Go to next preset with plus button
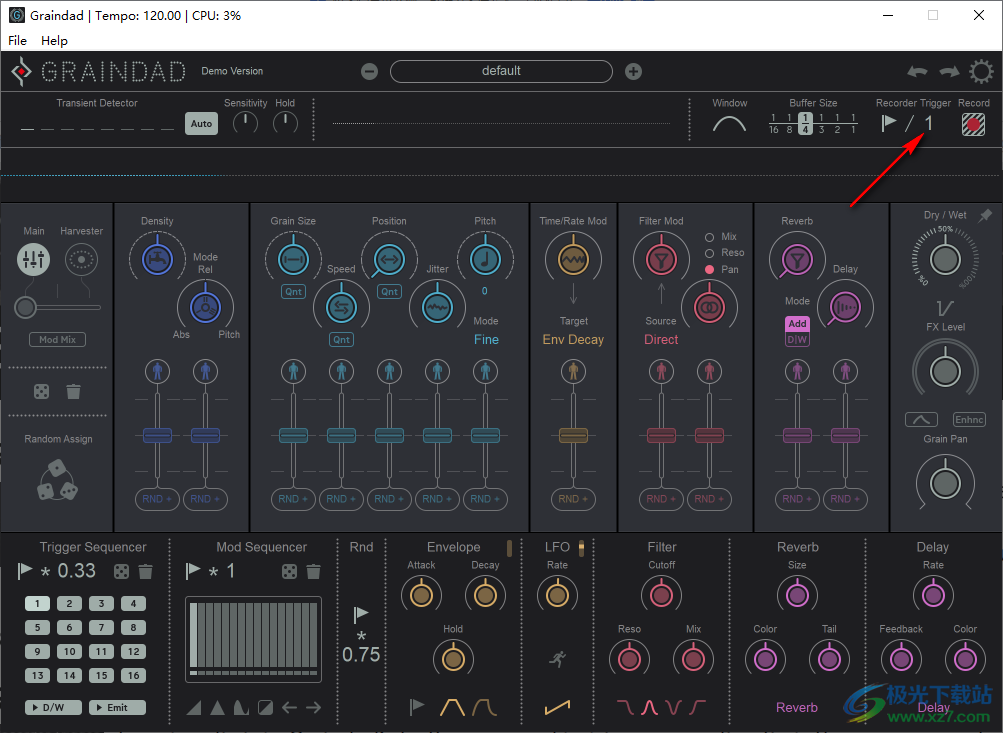1003x733 pixels. tap(633, 71)
